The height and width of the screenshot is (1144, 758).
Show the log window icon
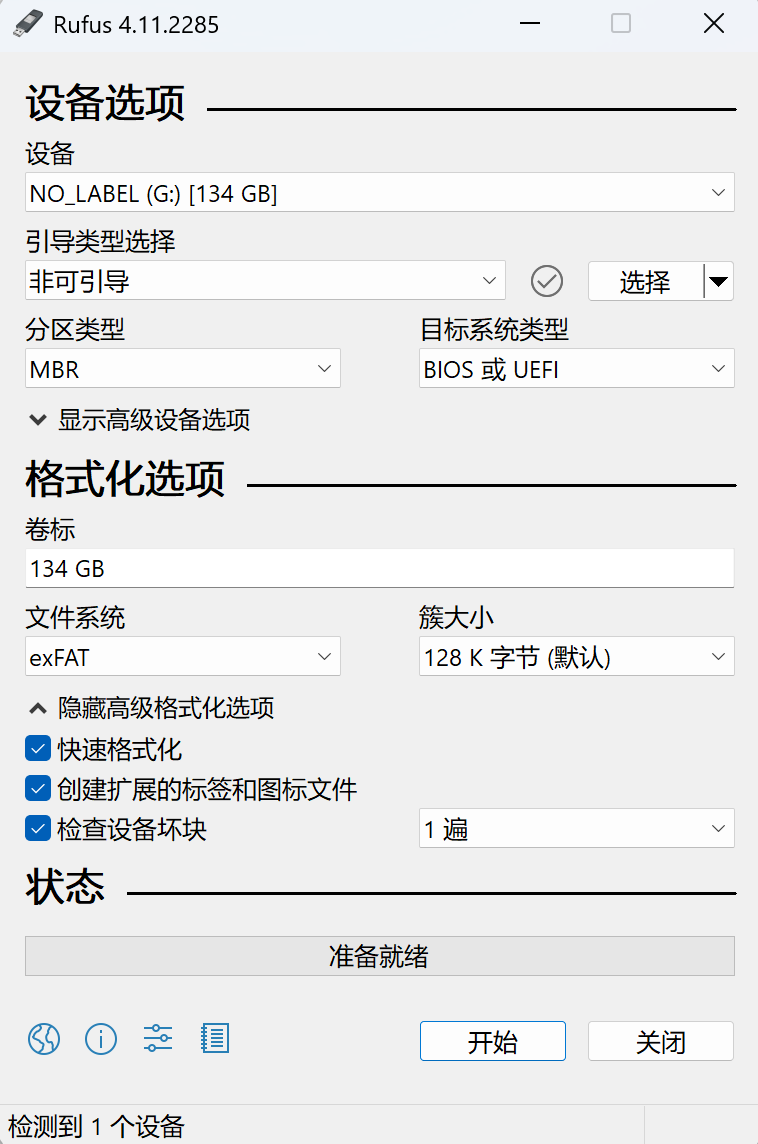pos(215,1038)
